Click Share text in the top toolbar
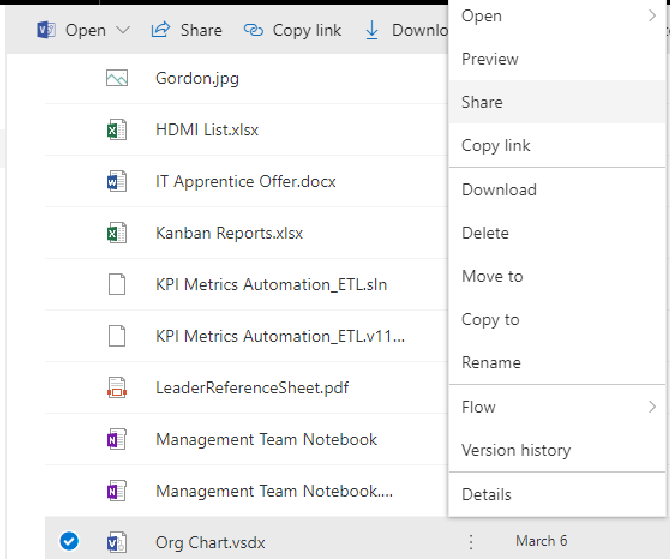Image resolution: width=670 pixels, height=559 pixels. coord(201,30)
